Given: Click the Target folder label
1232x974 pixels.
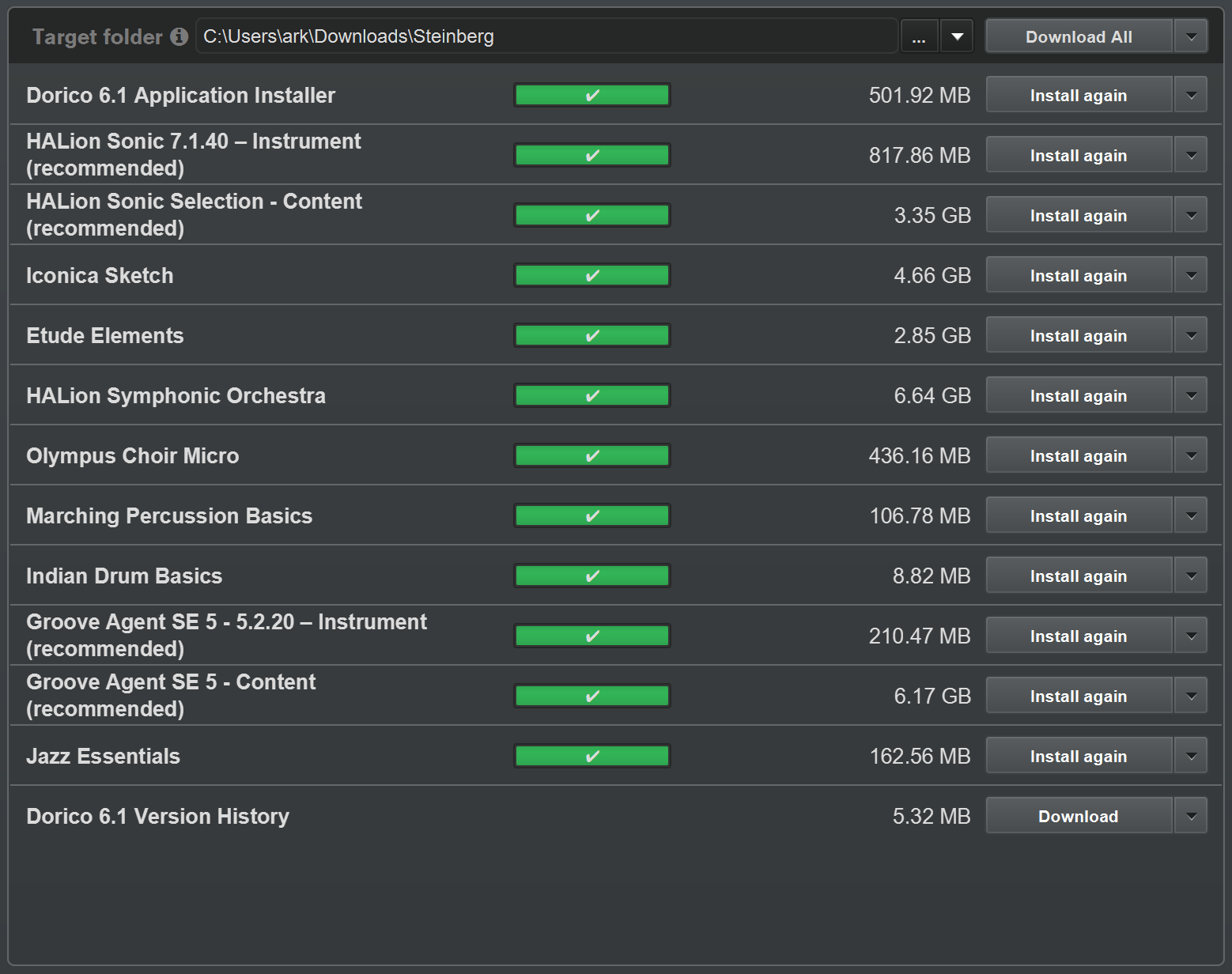Looking at the screenshot, I should tap(97, 37).
